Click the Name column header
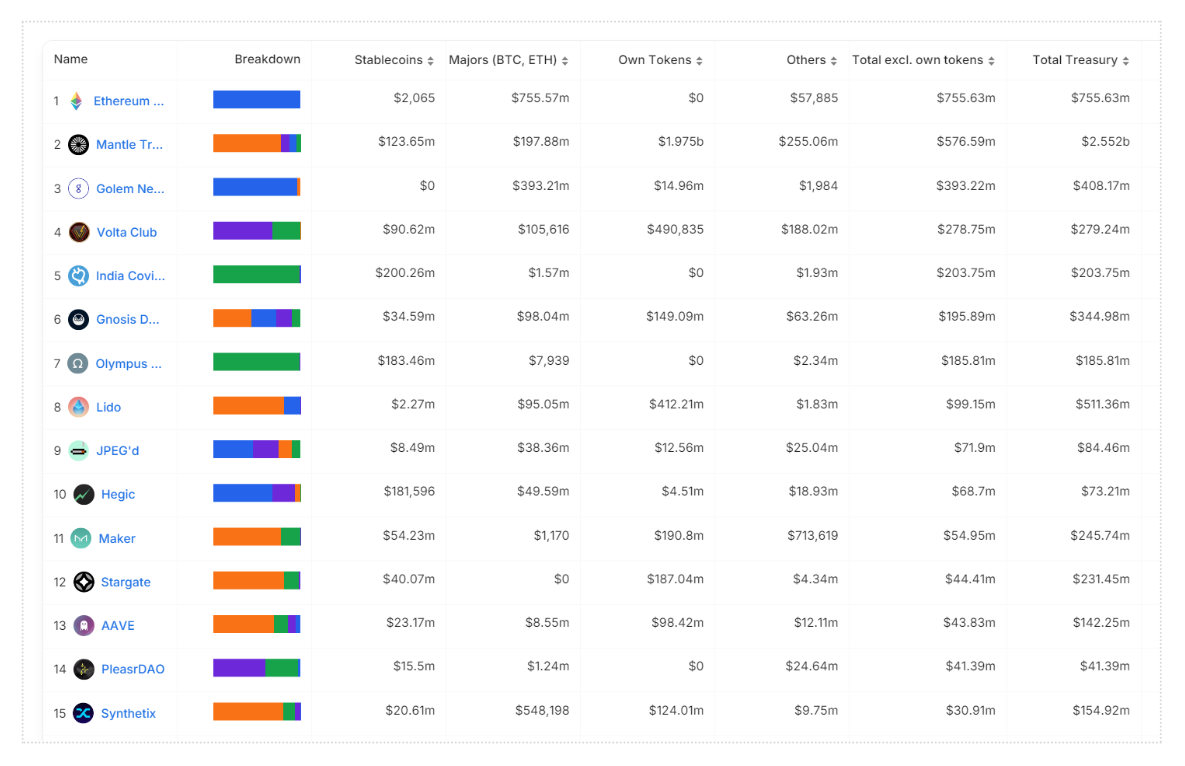Screen dimensions: 1185x766 click(x=71, y=59)
